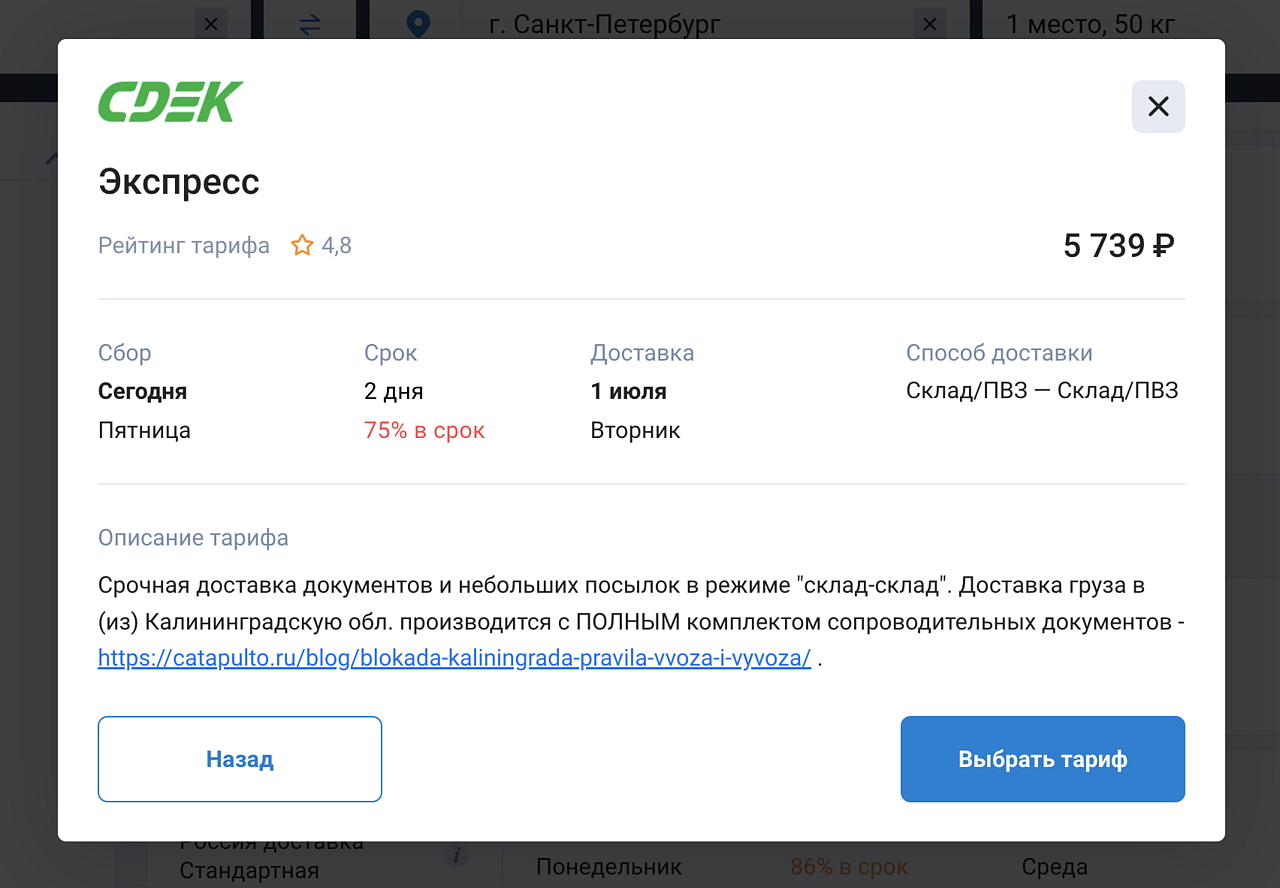Screen dimensions: 1280x888
Task: Click the info icon beside Стандартная tariff
Action: tap(457, 855)
